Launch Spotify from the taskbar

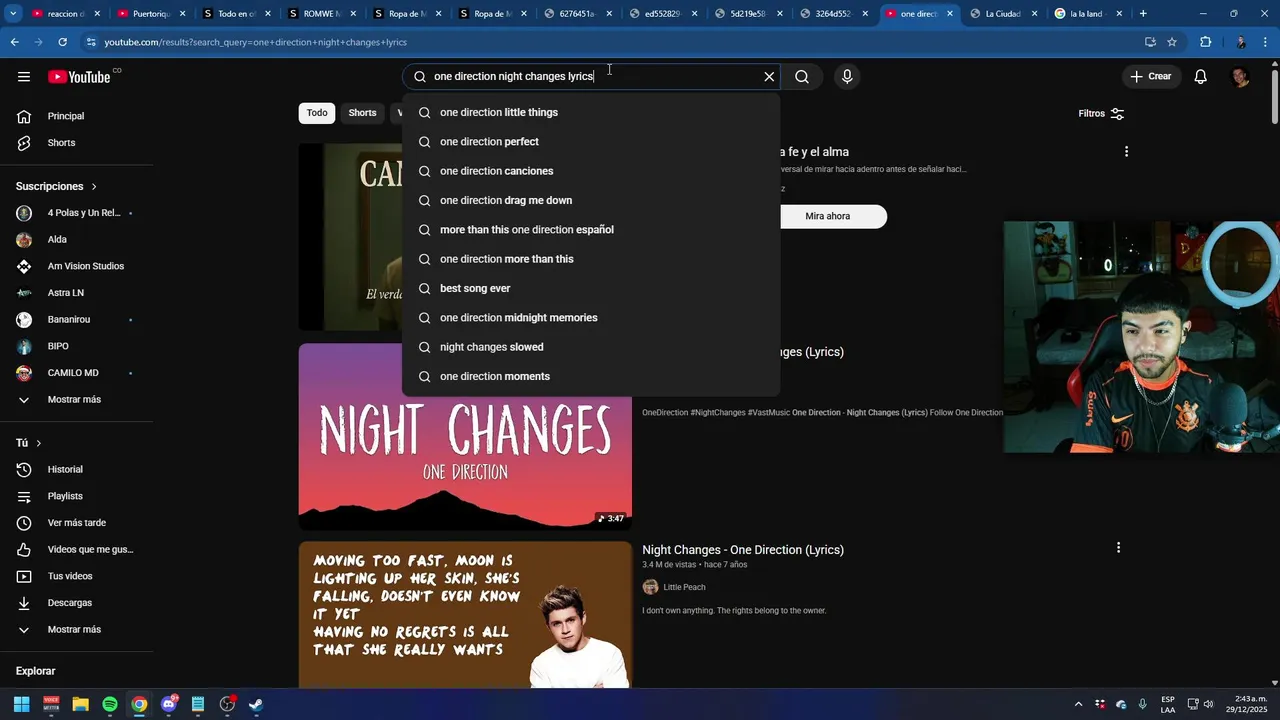pos(110,704)
